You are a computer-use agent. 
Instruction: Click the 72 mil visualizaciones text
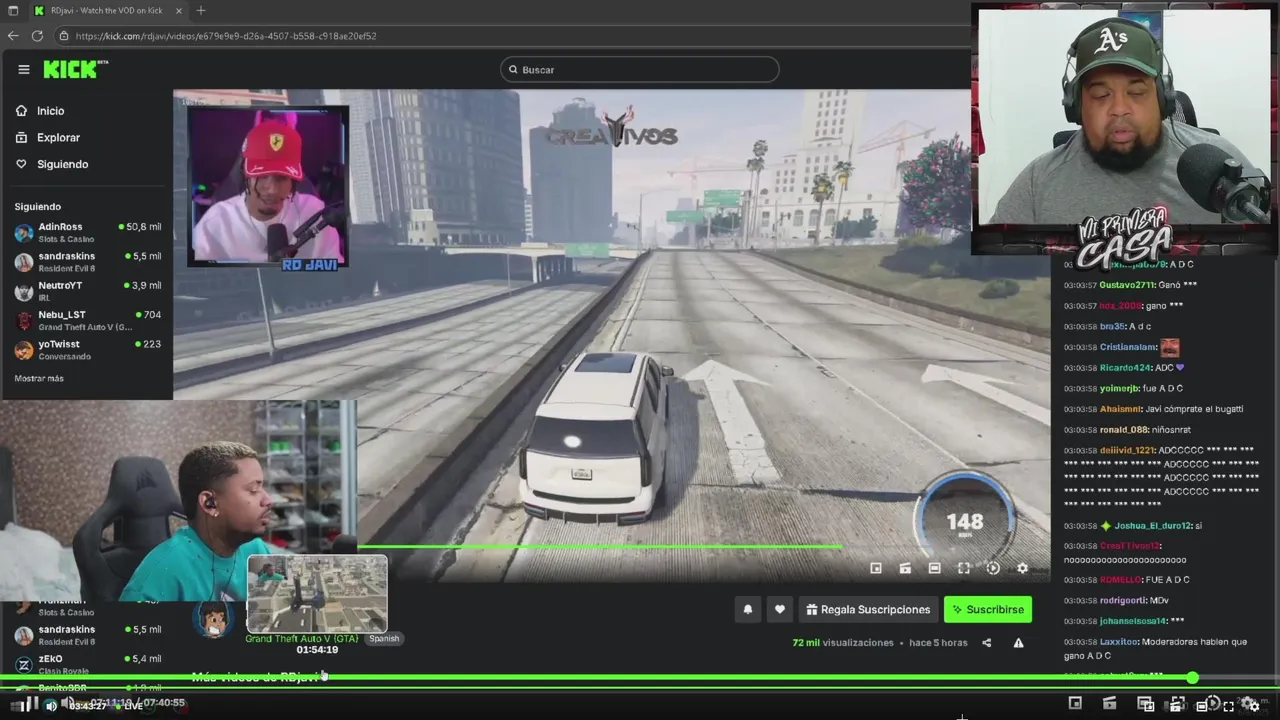point(843,643)
